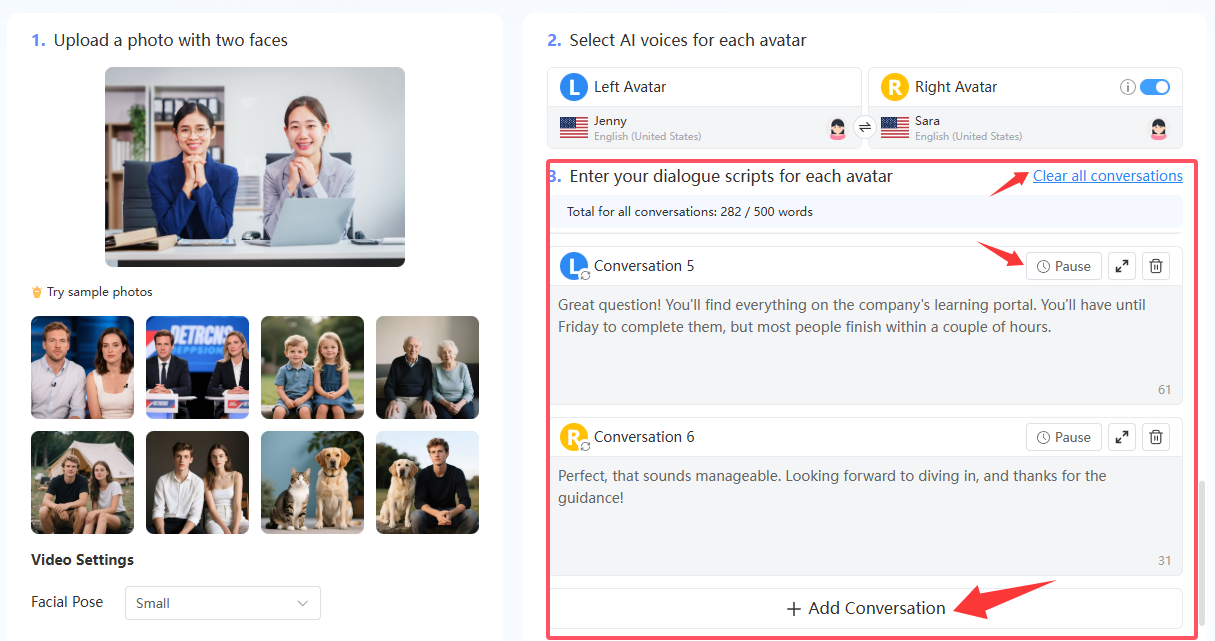Viewport: 1215px width, 641px height.
Task: Select the elderly couple sample photo
Action: pyautogui.click(x=427, y=367)
